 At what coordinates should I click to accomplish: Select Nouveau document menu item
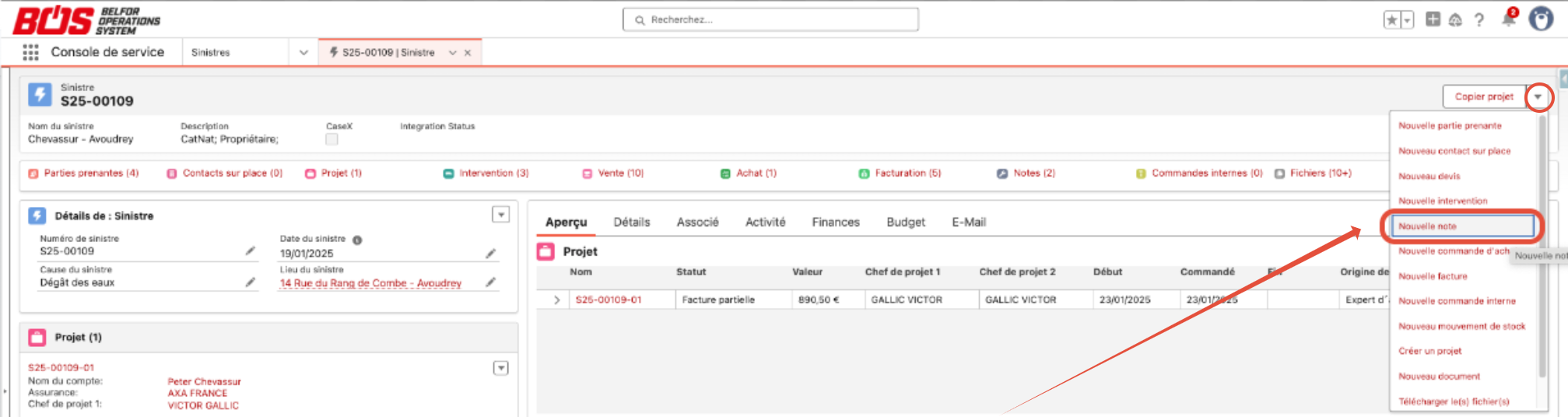[x=1439, y=377]
